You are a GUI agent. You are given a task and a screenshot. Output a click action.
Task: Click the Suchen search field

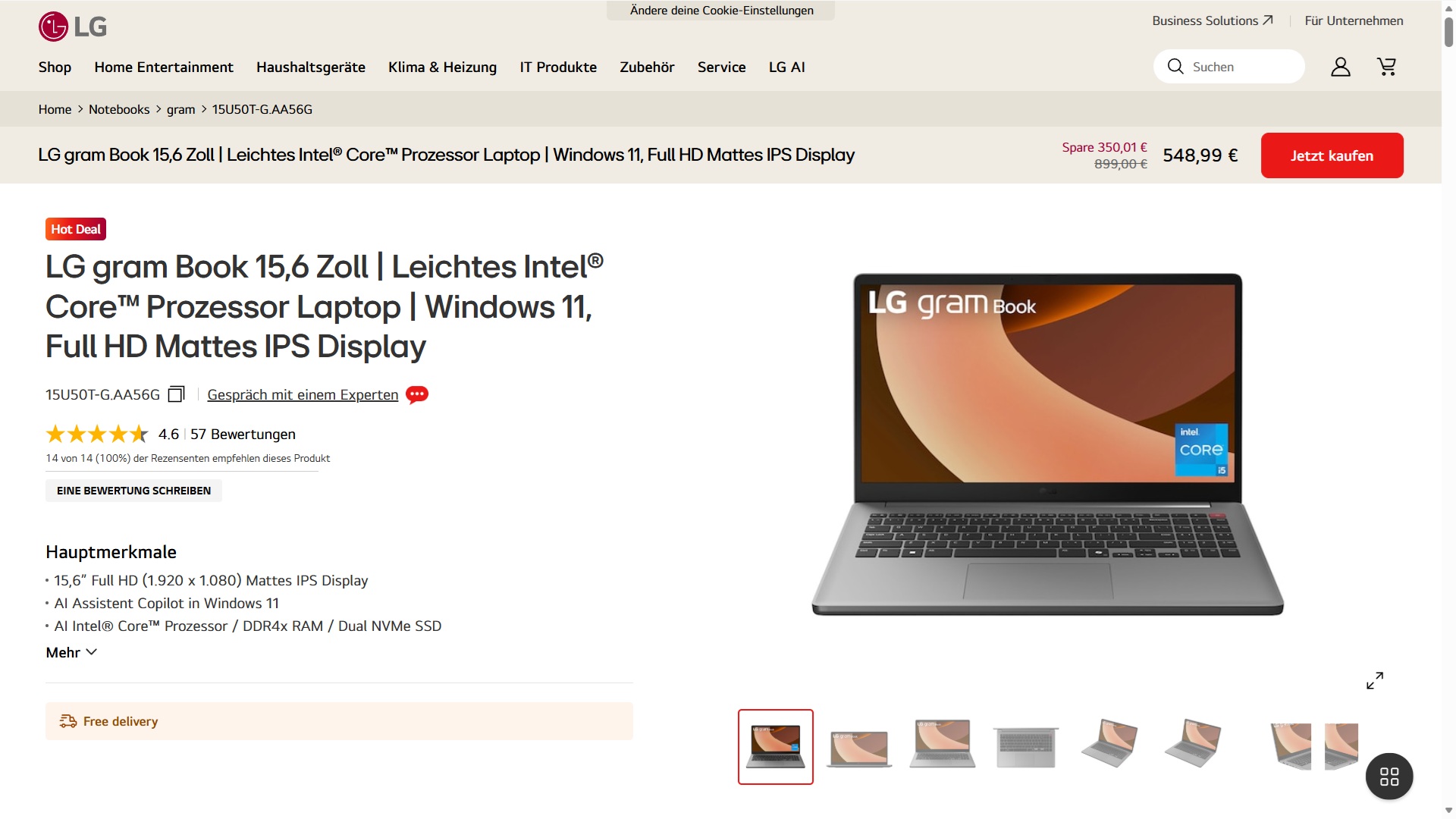point(1228,67)
